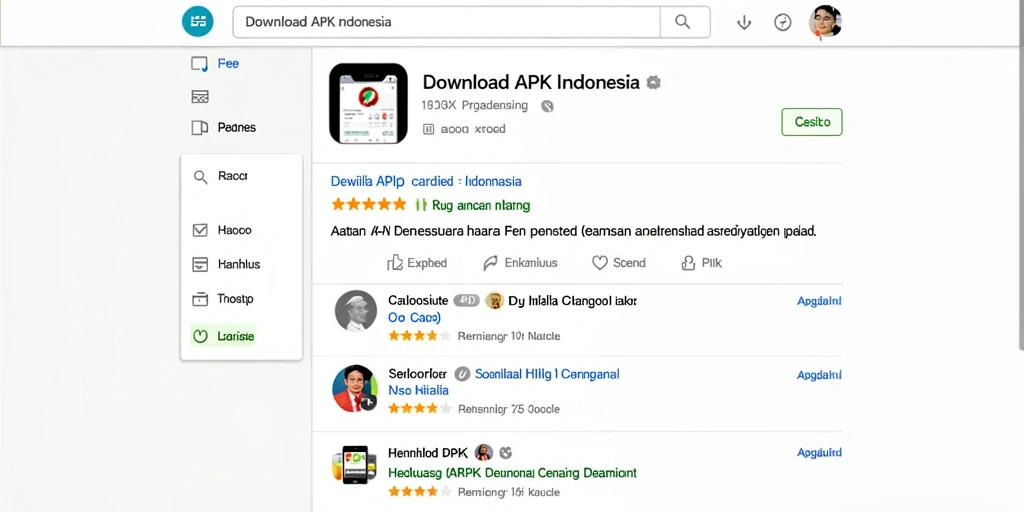
Task: Click the 'Expbed' thumbs-up action
Action: pos(417,263)
